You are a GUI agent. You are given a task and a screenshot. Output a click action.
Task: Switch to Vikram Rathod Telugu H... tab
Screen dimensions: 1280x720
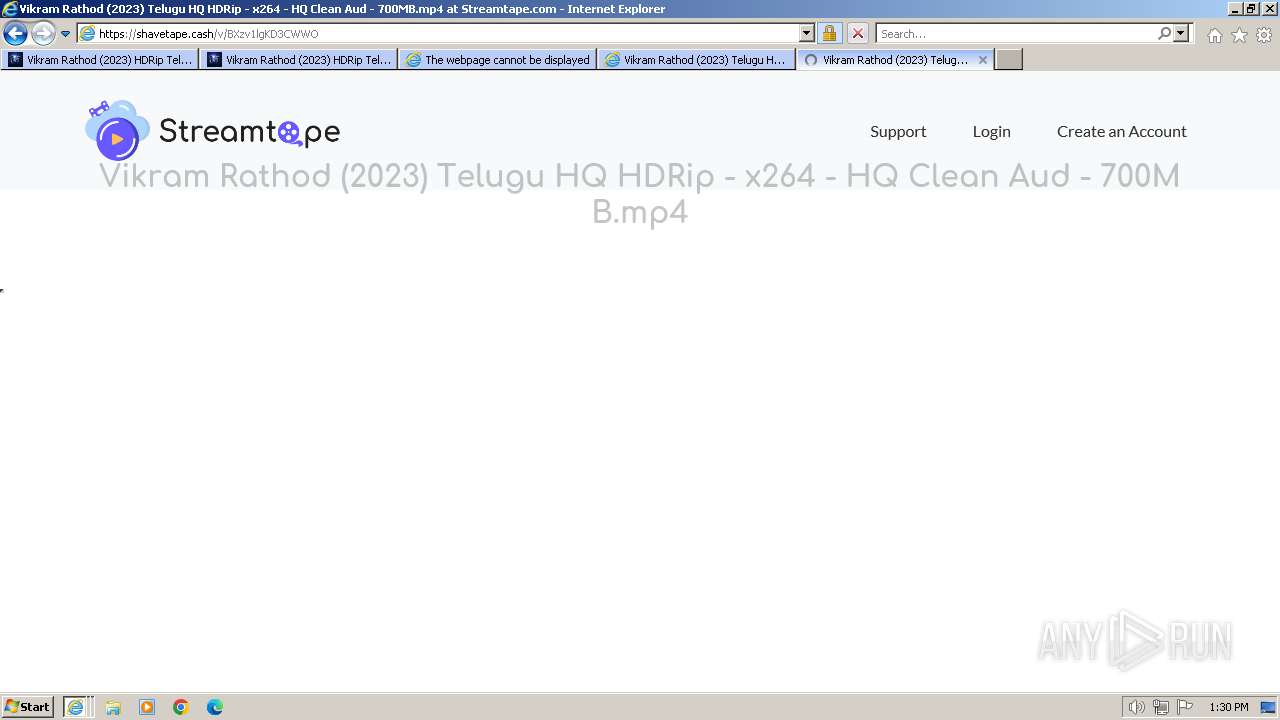pos(696,60)
